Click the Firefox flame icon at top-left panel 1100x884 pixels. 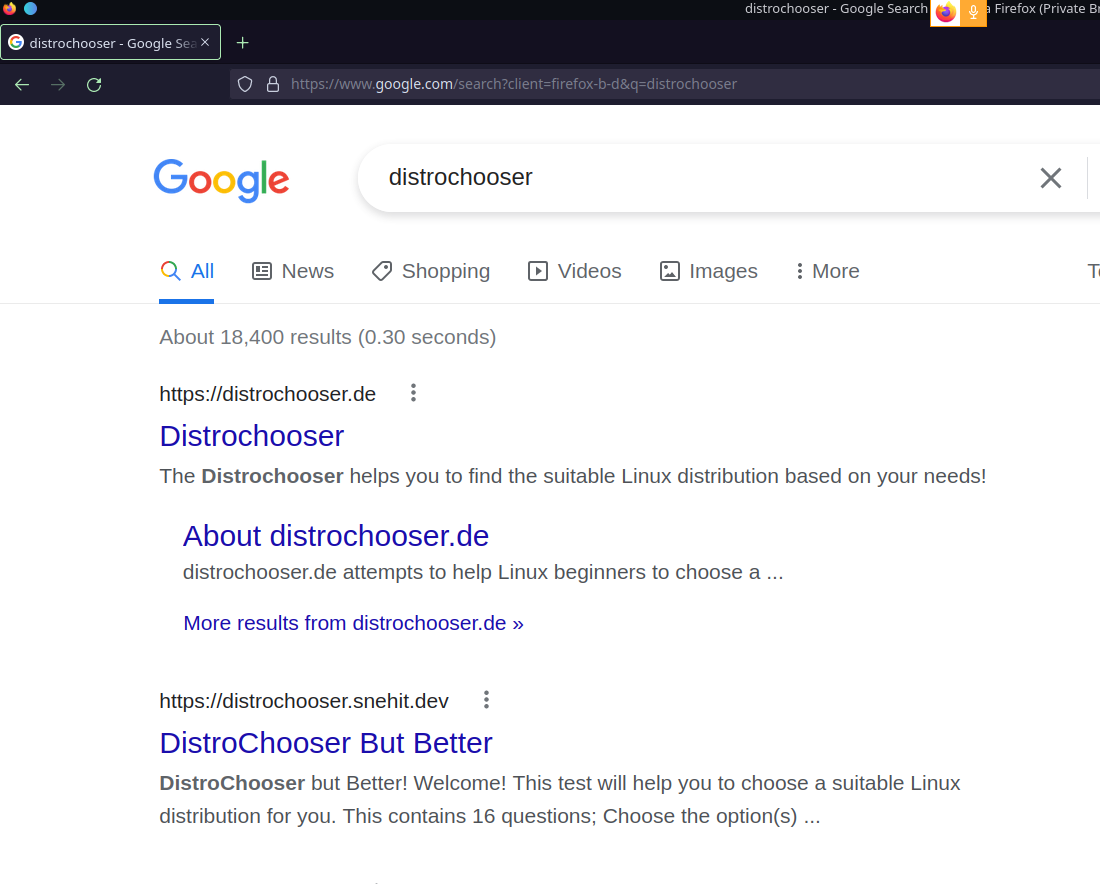tap(10, 8)
